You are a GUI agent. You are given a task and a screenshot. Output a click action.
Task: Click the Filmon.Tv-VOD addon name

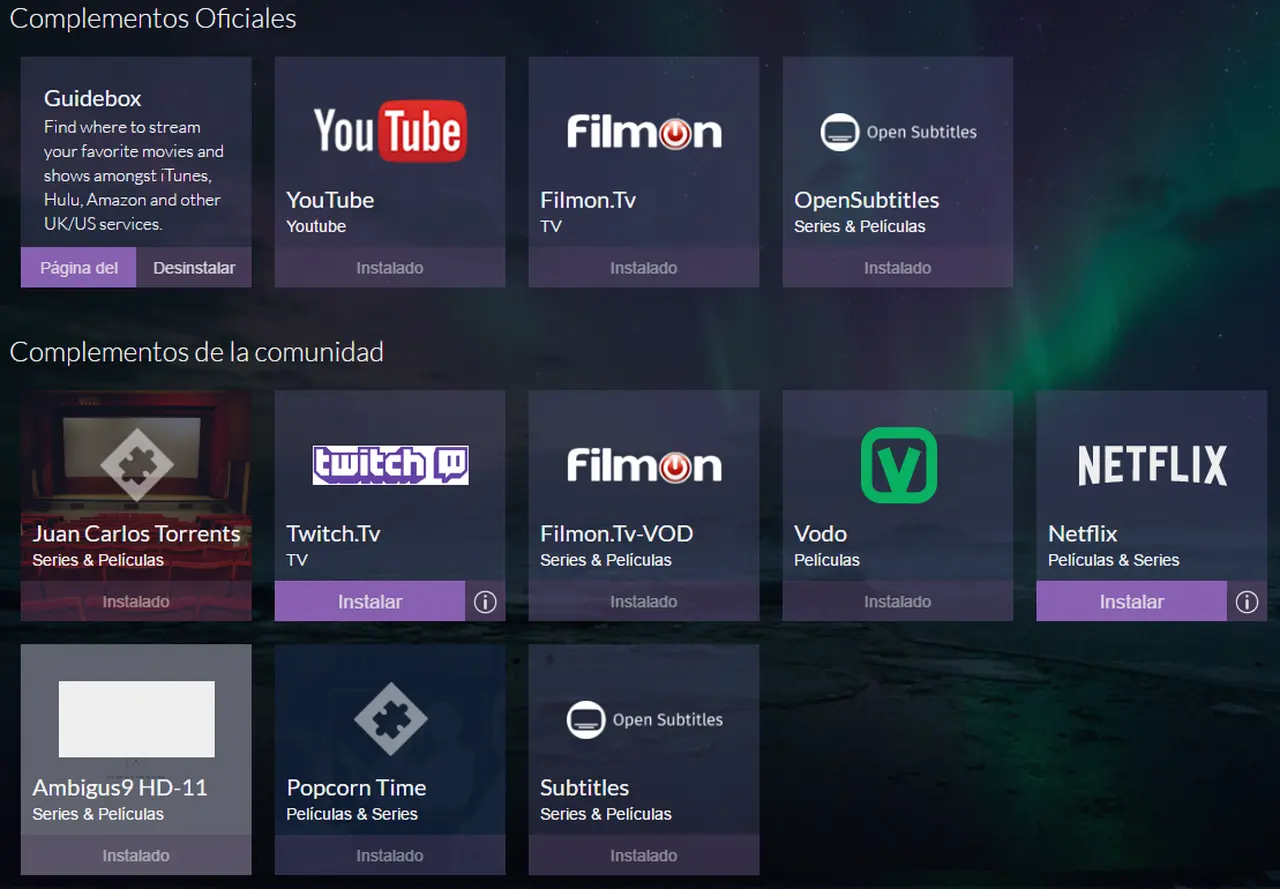[617, 534]
